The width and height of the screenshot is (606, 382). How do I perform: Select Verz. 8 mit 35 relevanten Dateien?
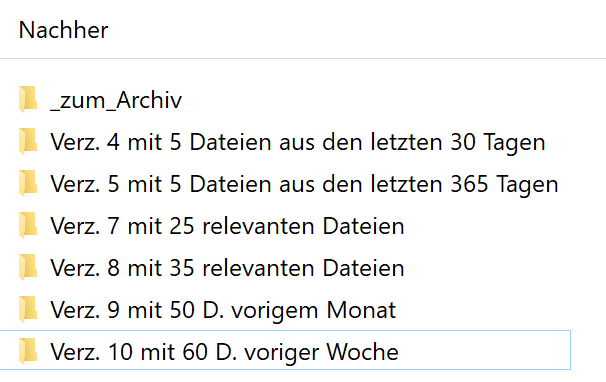click(227, 268)
